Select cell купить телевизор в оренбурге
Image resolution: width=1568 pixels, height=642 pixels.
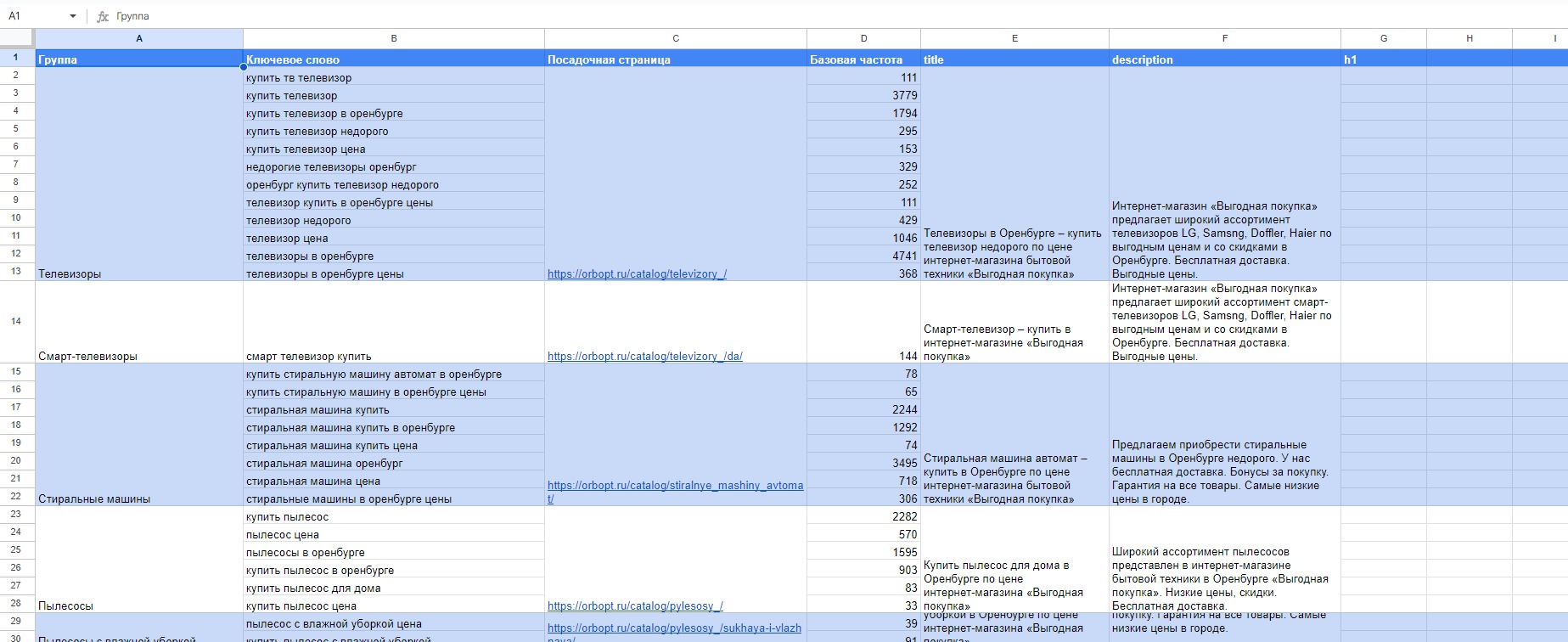pos(394,113)
